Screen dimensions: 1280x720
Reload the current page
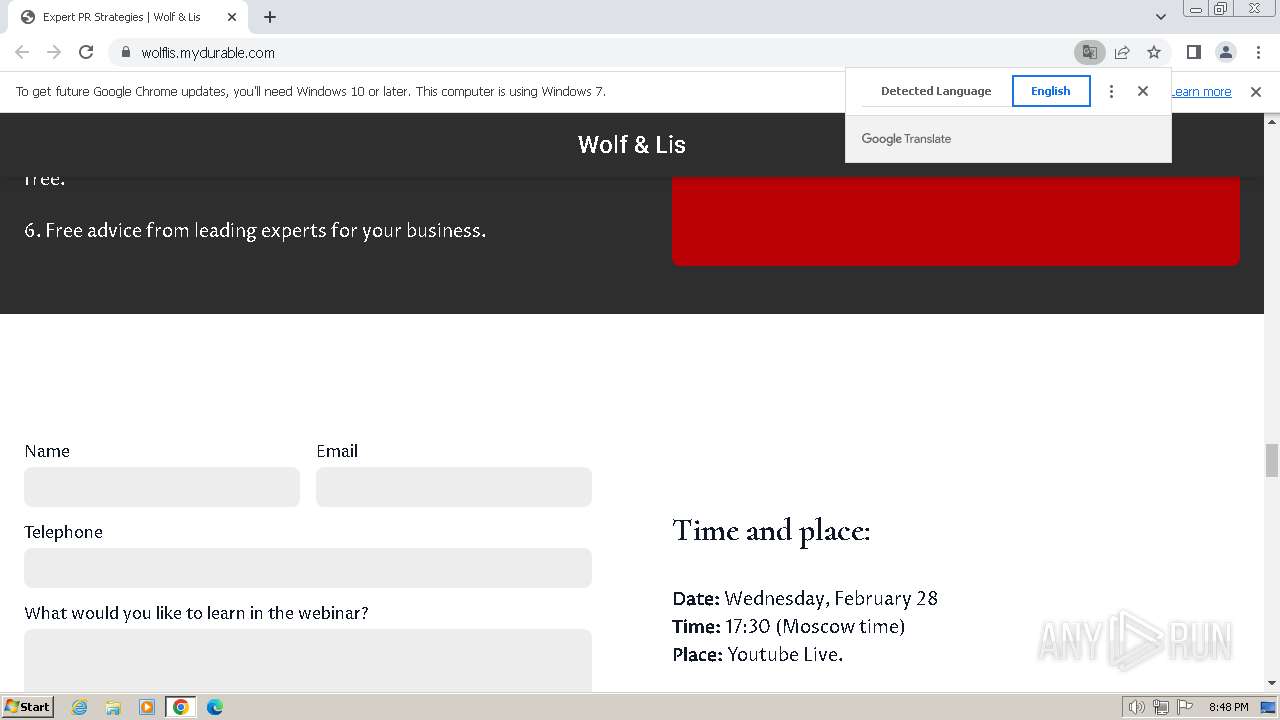tap(86, 52)
